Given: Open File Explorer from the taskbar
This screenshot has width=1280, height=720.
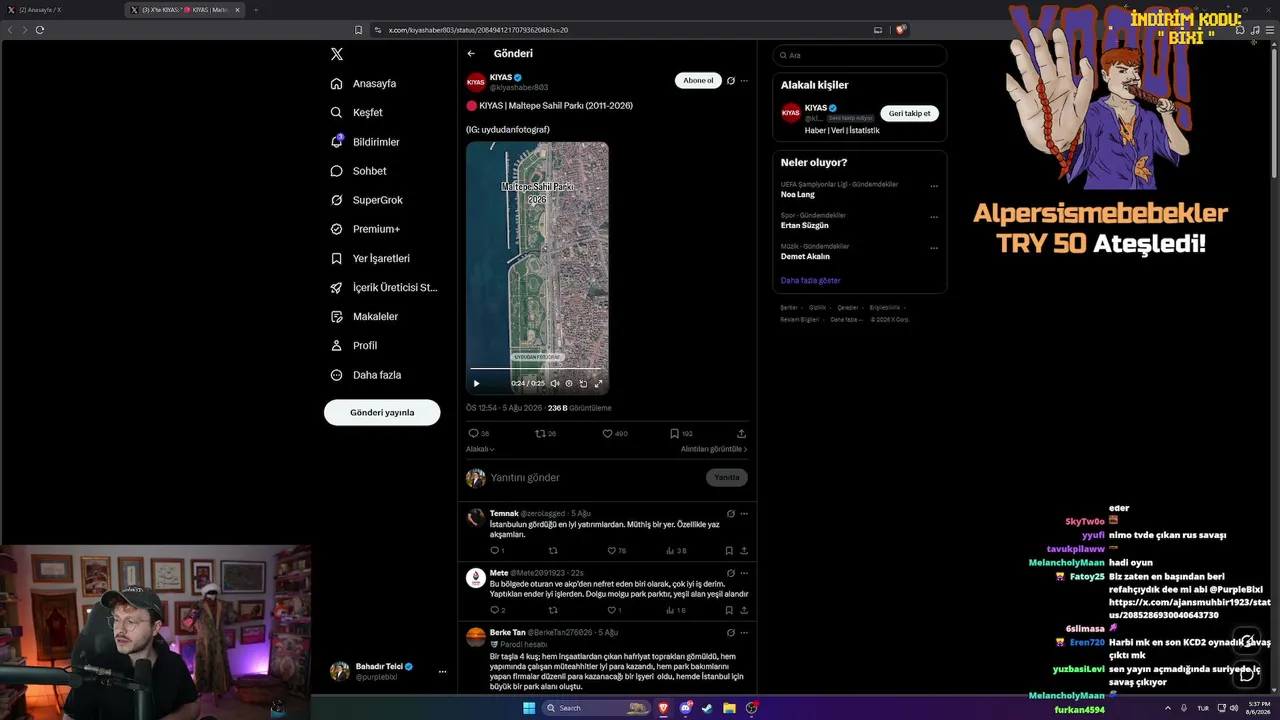Looking at the screenshot, I should (729, 708).
